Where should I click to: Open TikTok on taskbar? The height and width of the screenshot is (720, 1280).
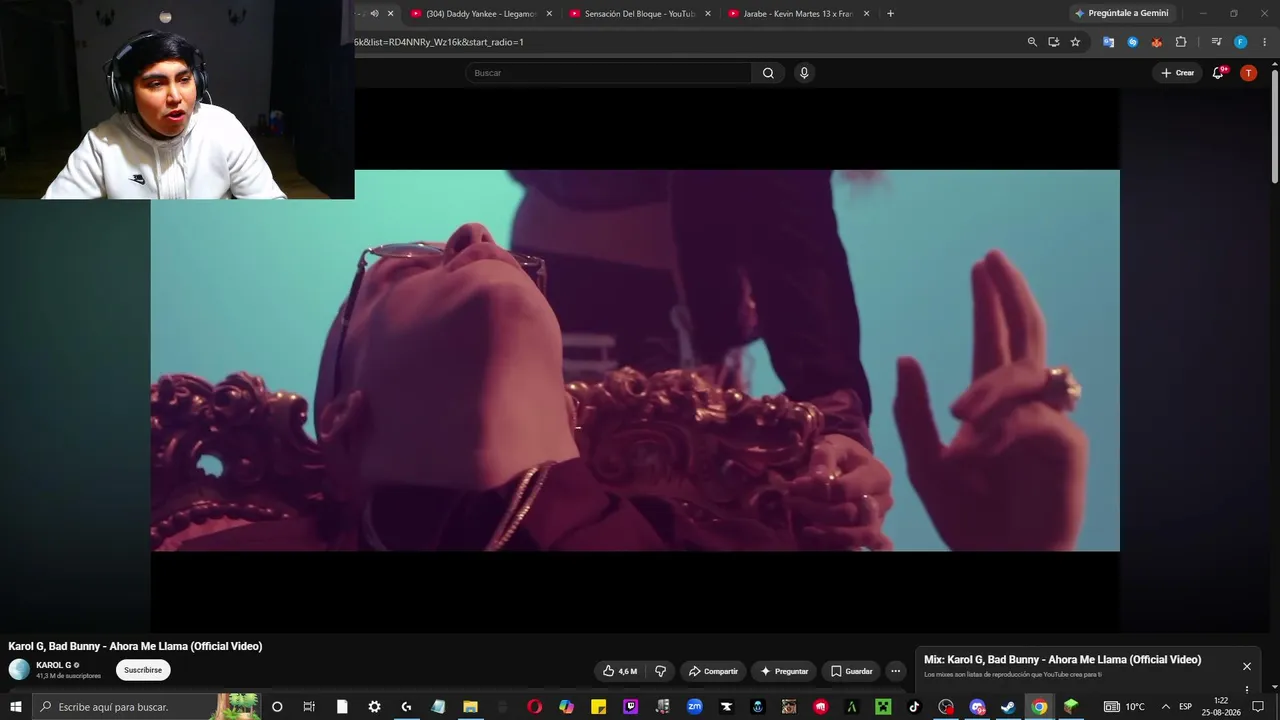point(914,707)
